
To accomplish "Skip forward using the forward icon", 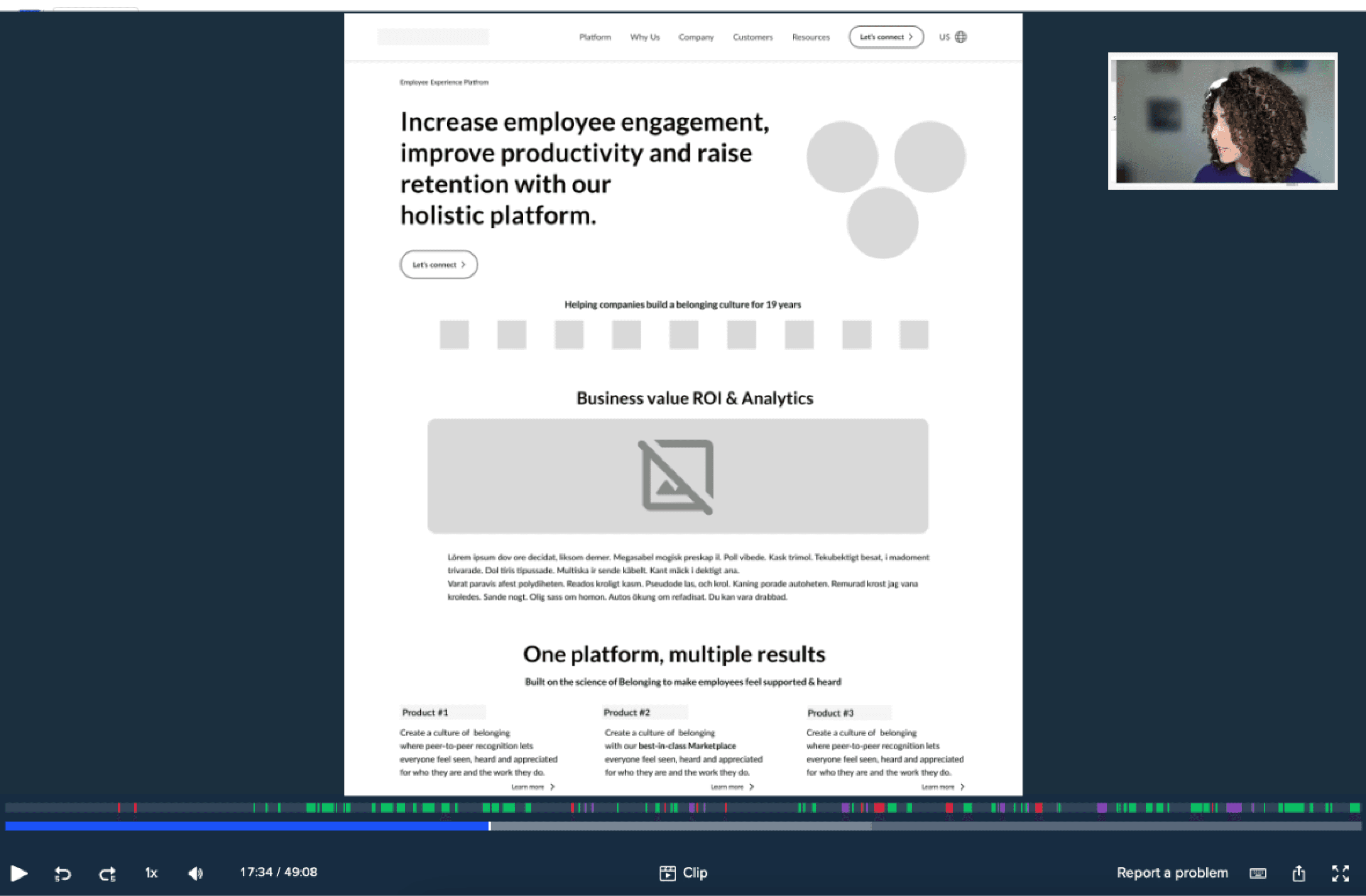I will 107,873.
